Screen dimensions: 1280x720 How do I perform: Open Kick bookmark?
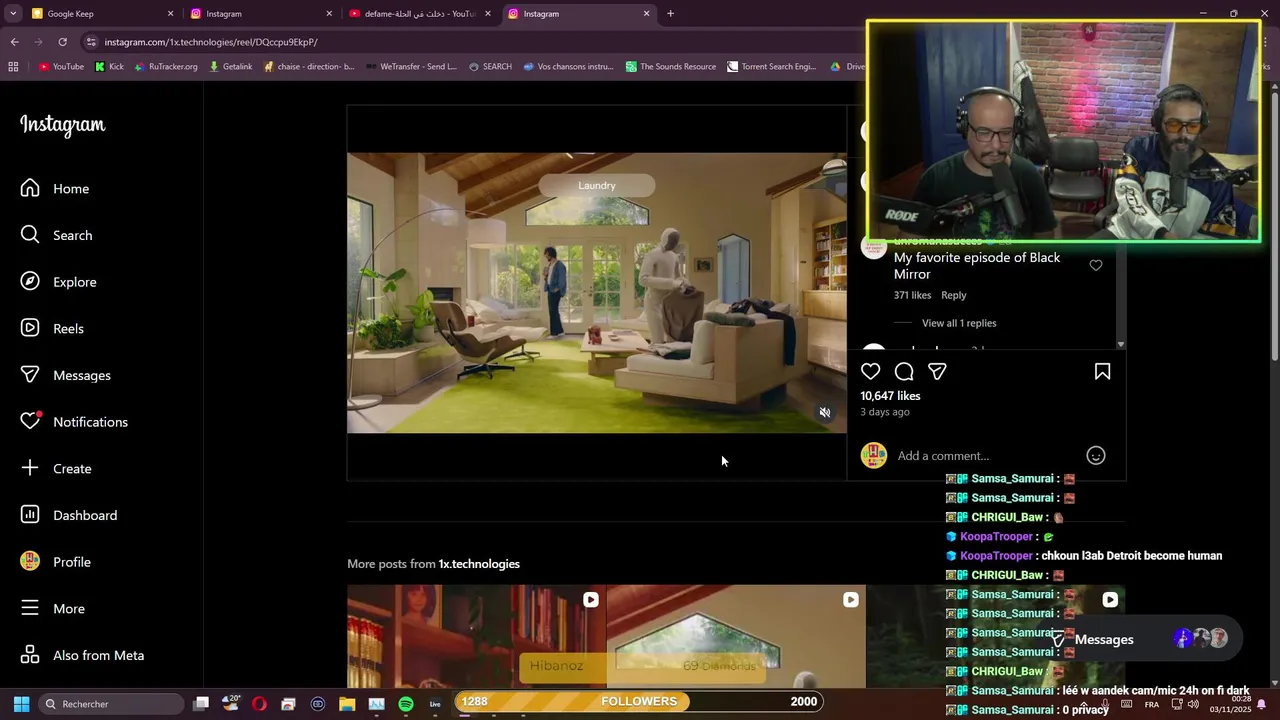click(109, 67)
